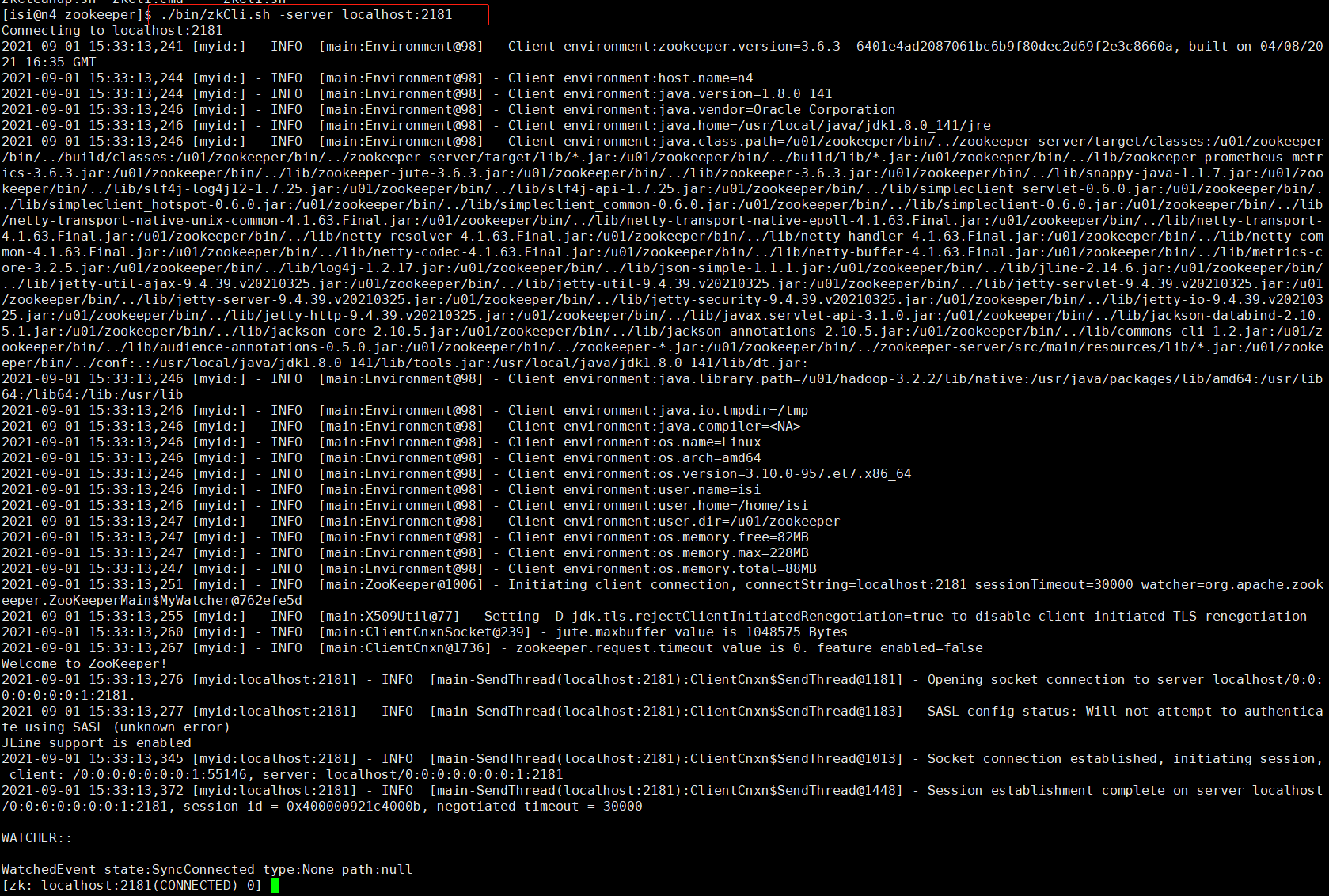The image size is (1329, 896).
Task: Click the '15:33:13,260' timestamp
Action: [136, 632]
